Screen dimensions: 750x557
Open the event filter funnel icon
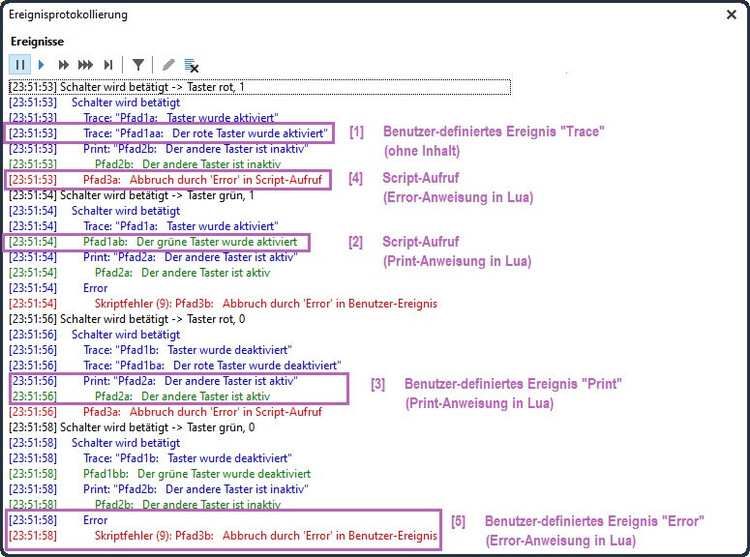pos(138,65)
